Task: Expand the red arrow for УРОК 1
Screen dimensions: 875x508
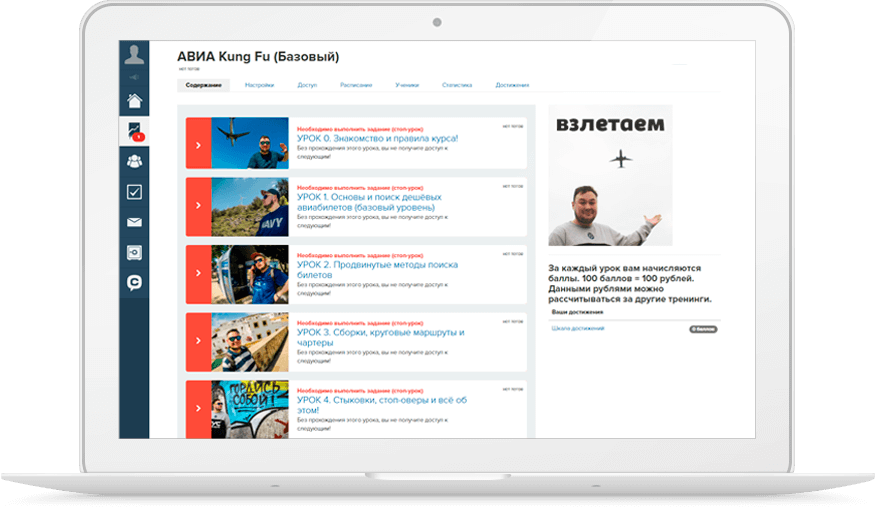Action: 198,207
